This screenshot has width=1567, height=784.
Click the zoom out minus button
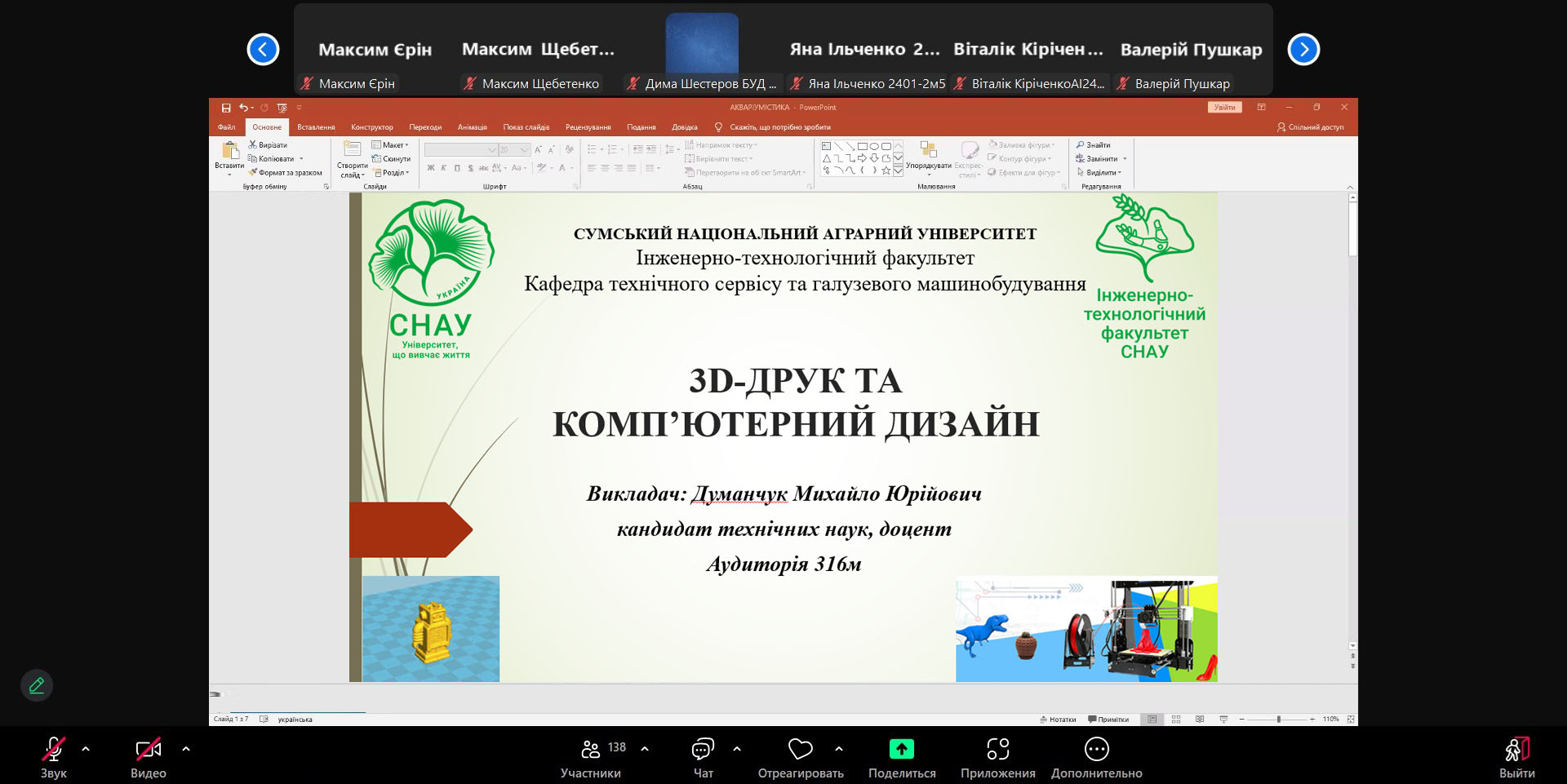(x=1241, y=719)
